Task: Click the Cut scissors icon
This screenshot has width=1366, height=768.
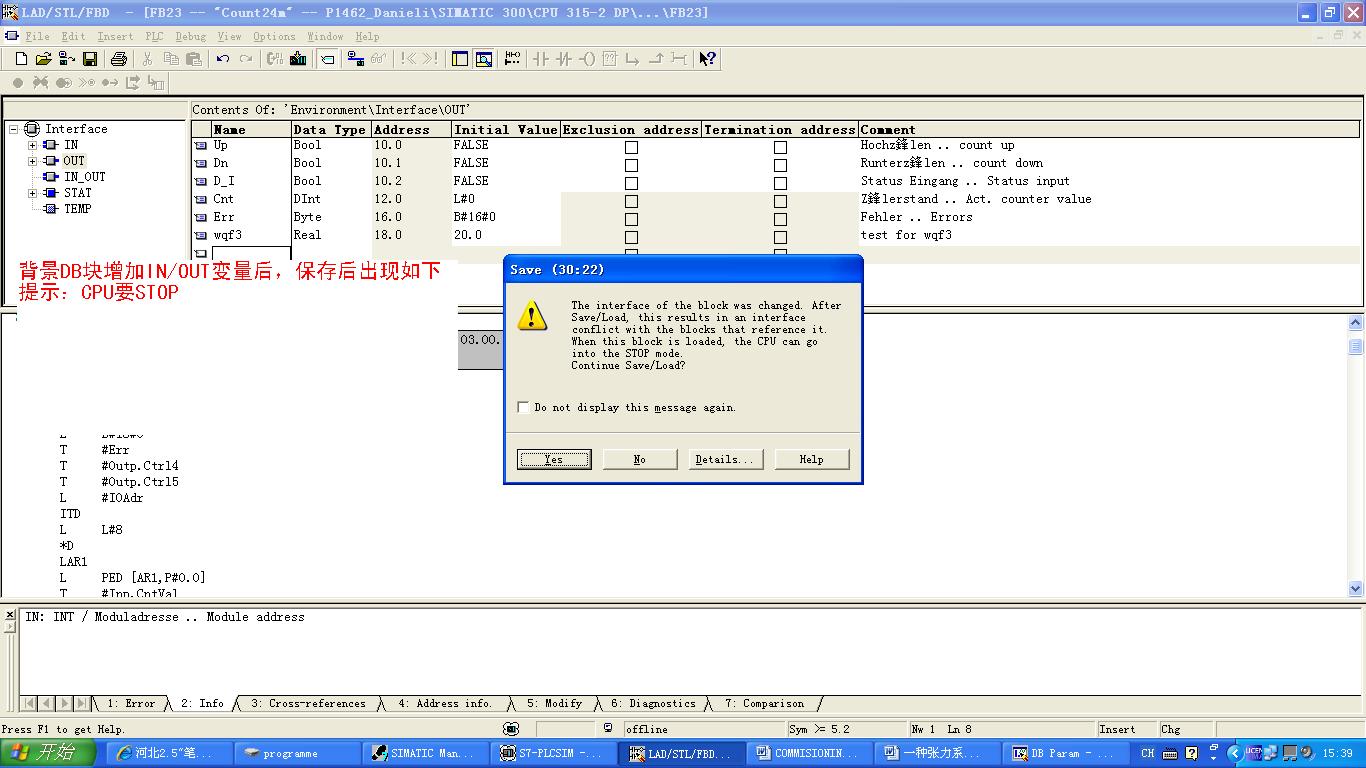Action: (148, 59)
